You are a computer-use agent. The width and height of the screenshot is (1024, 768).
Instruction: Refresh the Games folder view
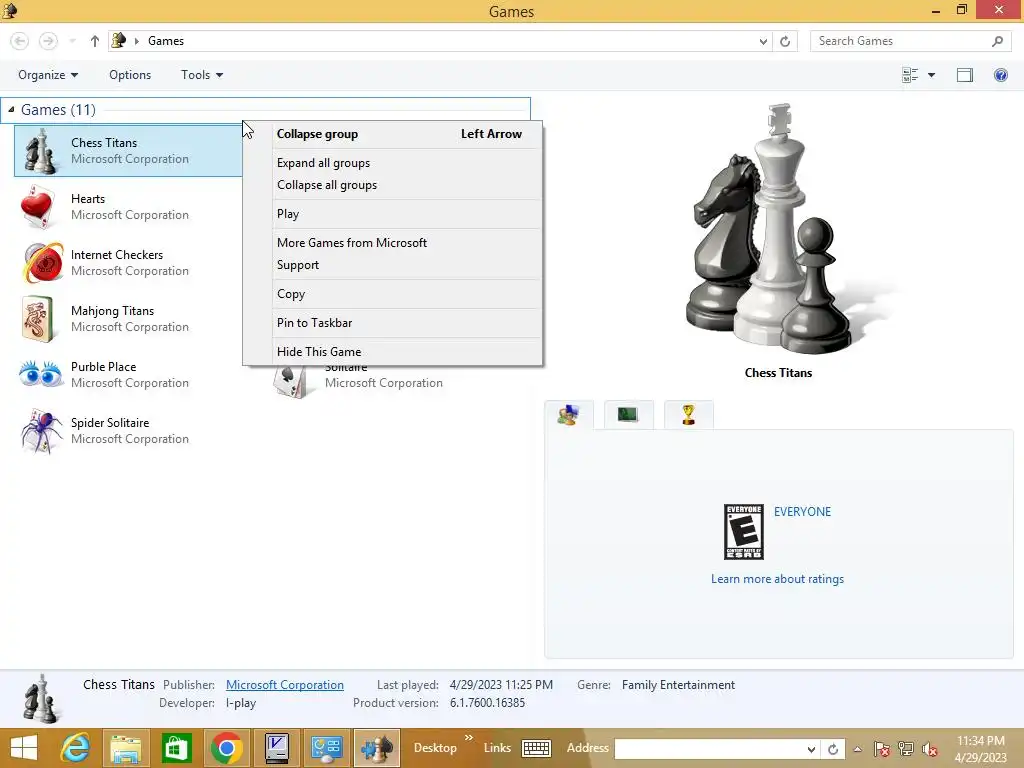click(785, 41)
